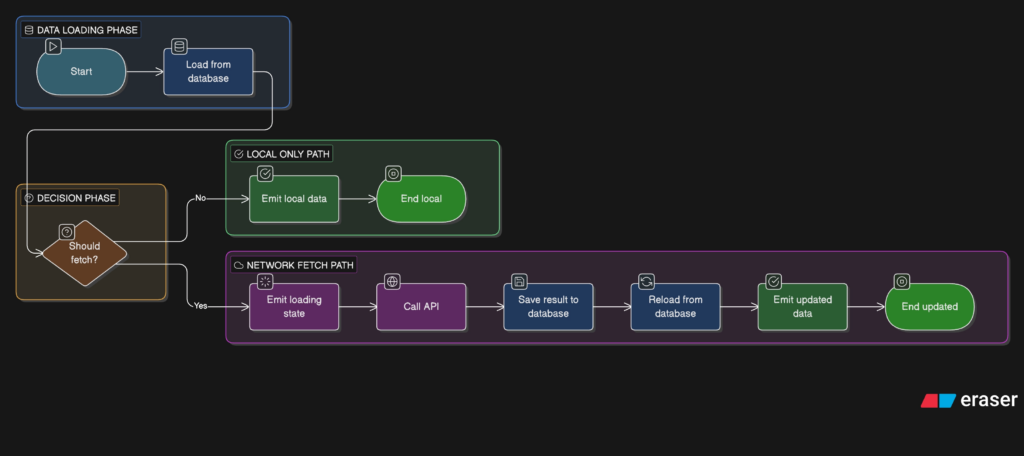
Task: Click spinner icon above Emit loading state
Action: (x=265, y=282)
